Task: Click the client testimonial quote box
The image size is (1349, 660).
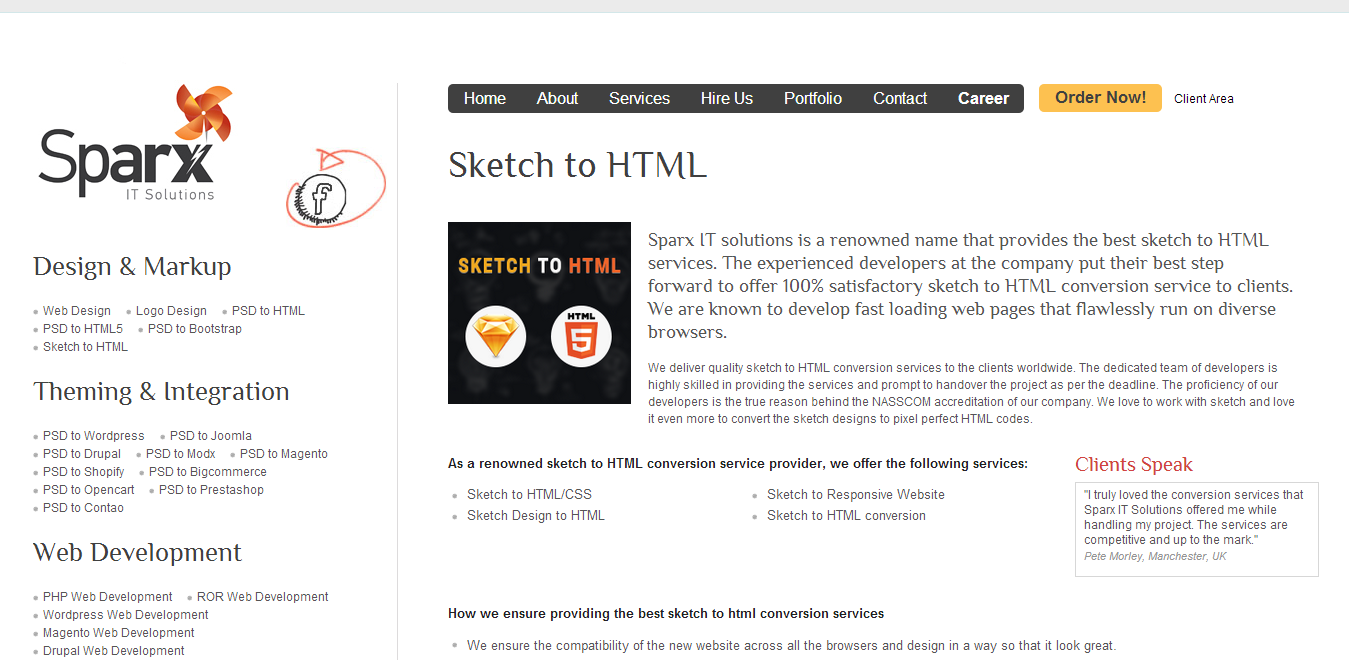Action: coord(1197,530)
